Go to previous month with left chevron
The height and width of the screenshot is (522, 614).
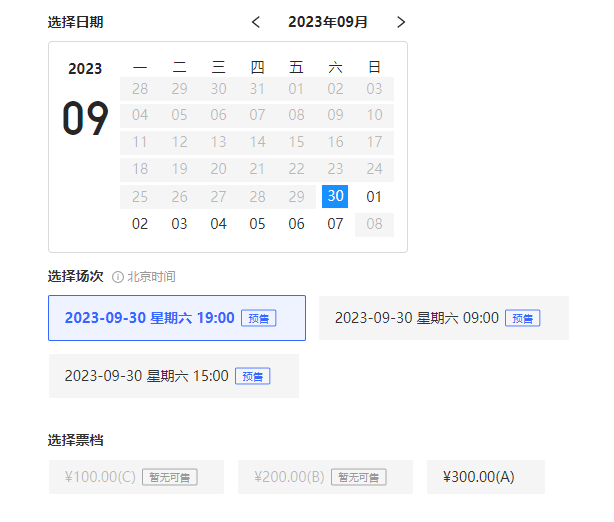[256, 22]
